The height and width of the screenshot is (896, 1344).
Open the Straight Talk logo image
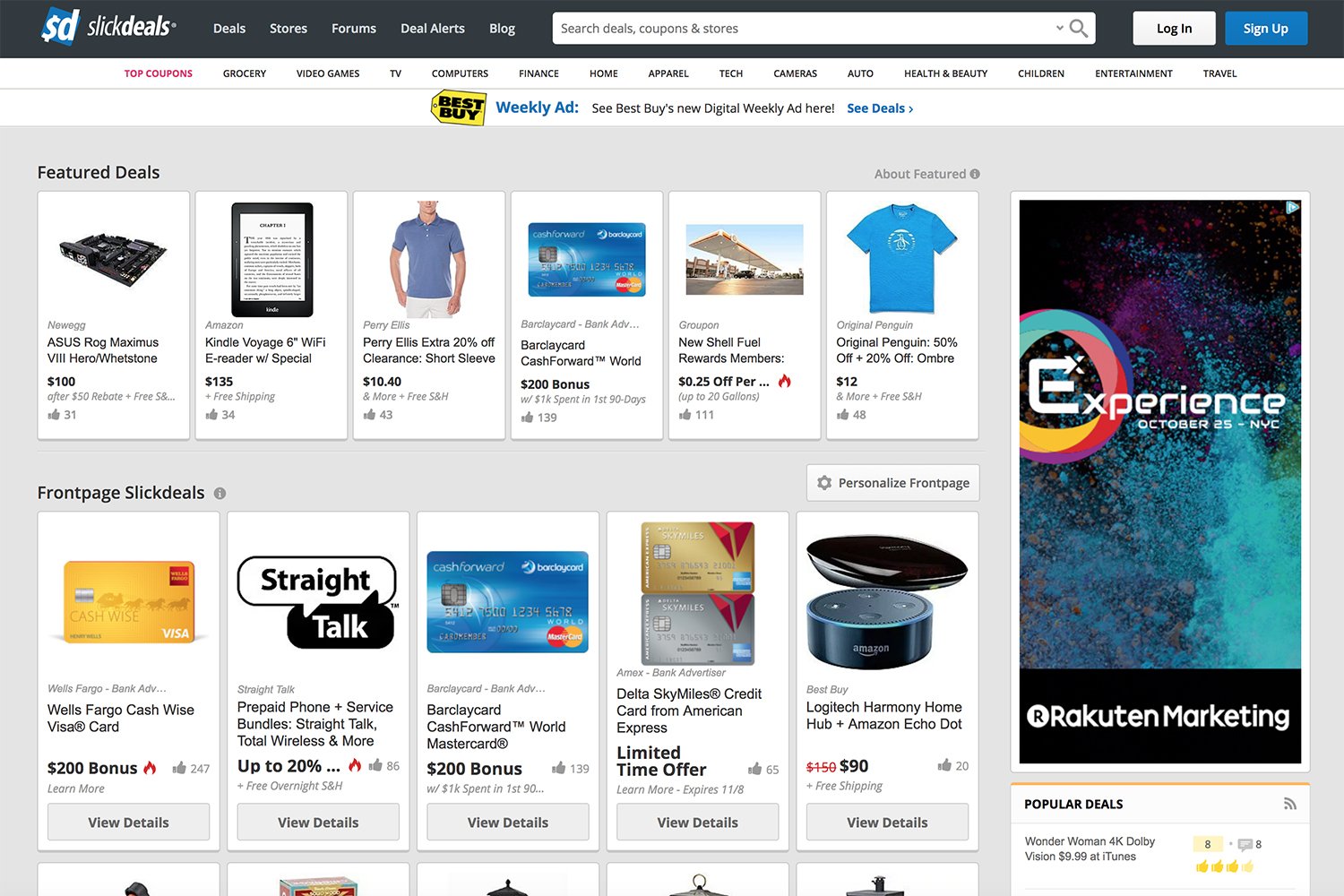tap(318, 602)
